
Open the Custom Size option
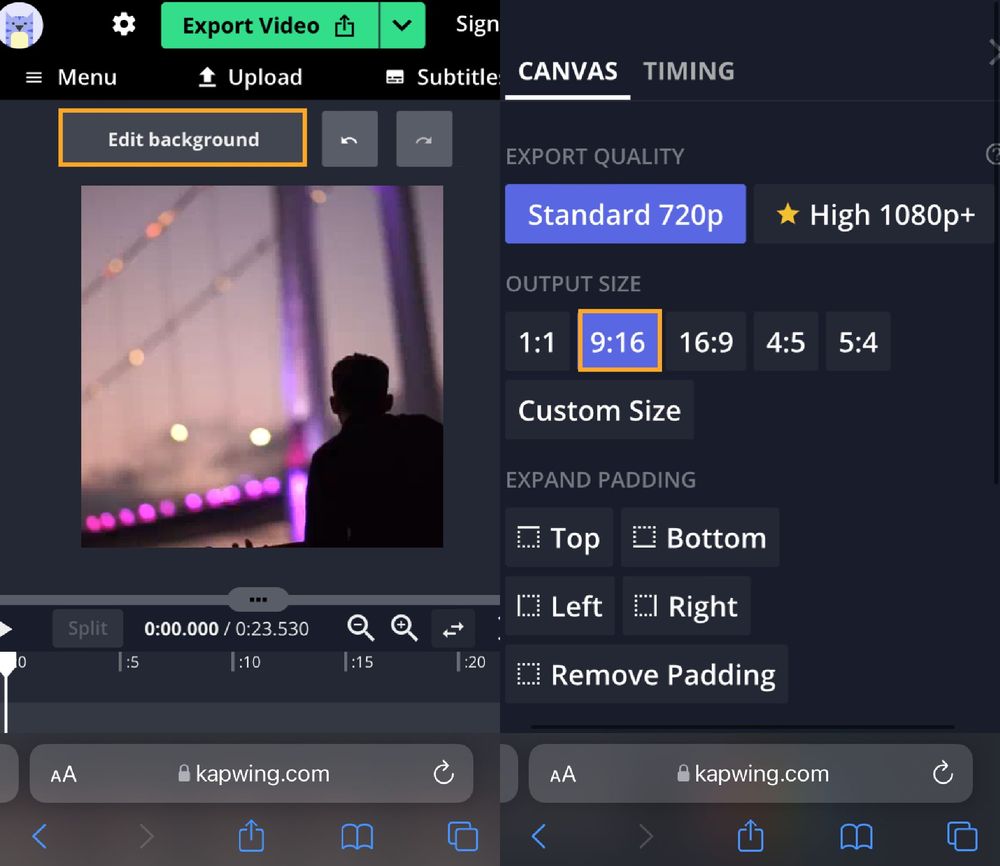(x=599, y=410)
